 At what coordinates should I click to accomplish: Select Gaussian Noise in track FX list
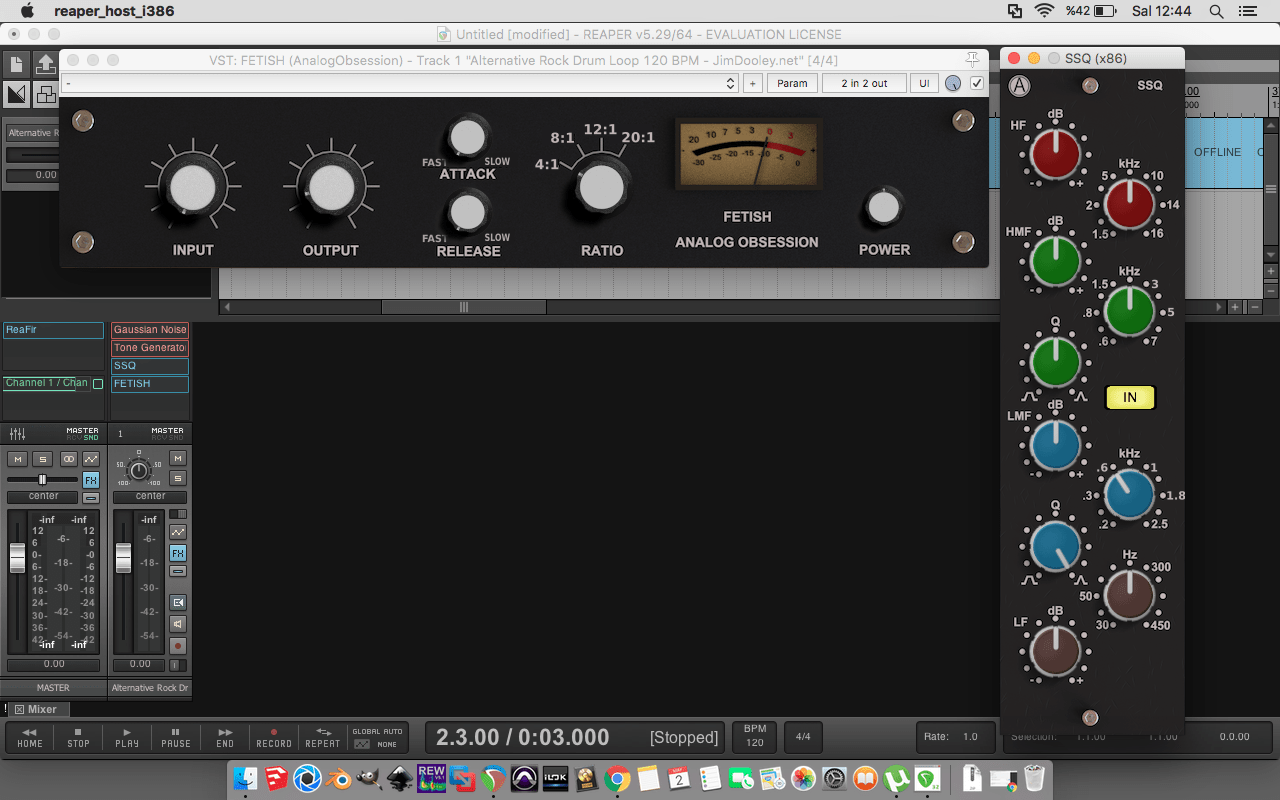click(150, 330)
